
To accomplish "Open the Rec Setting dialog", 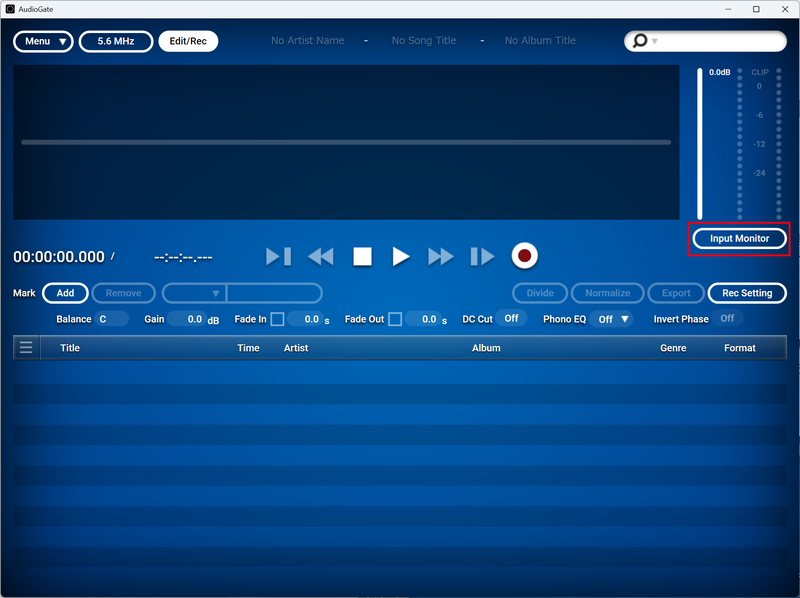I will pos(747,293).
